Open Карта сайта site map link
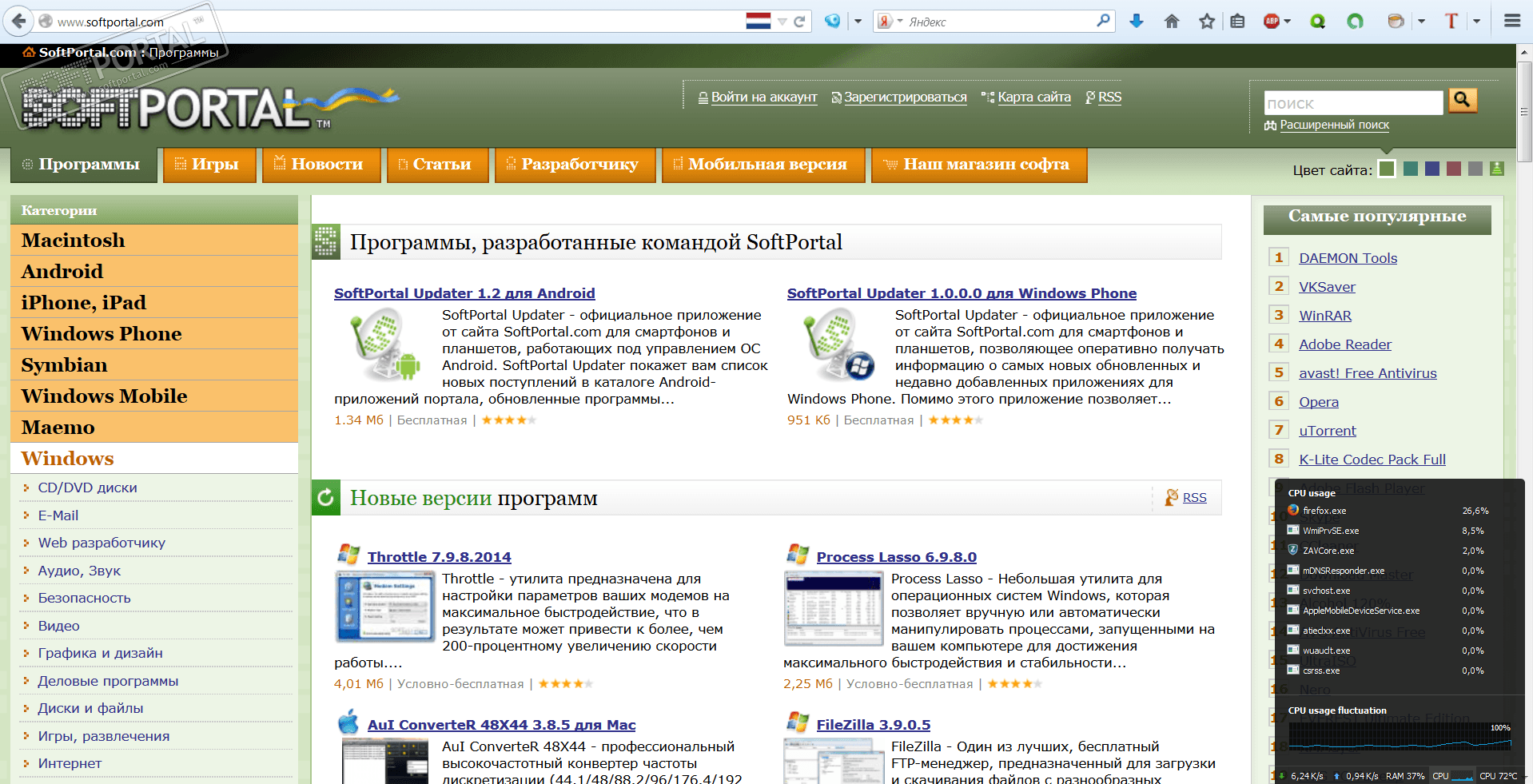Image resolution: width=1533 pixels, height=784 pixels. (1034, 98)
